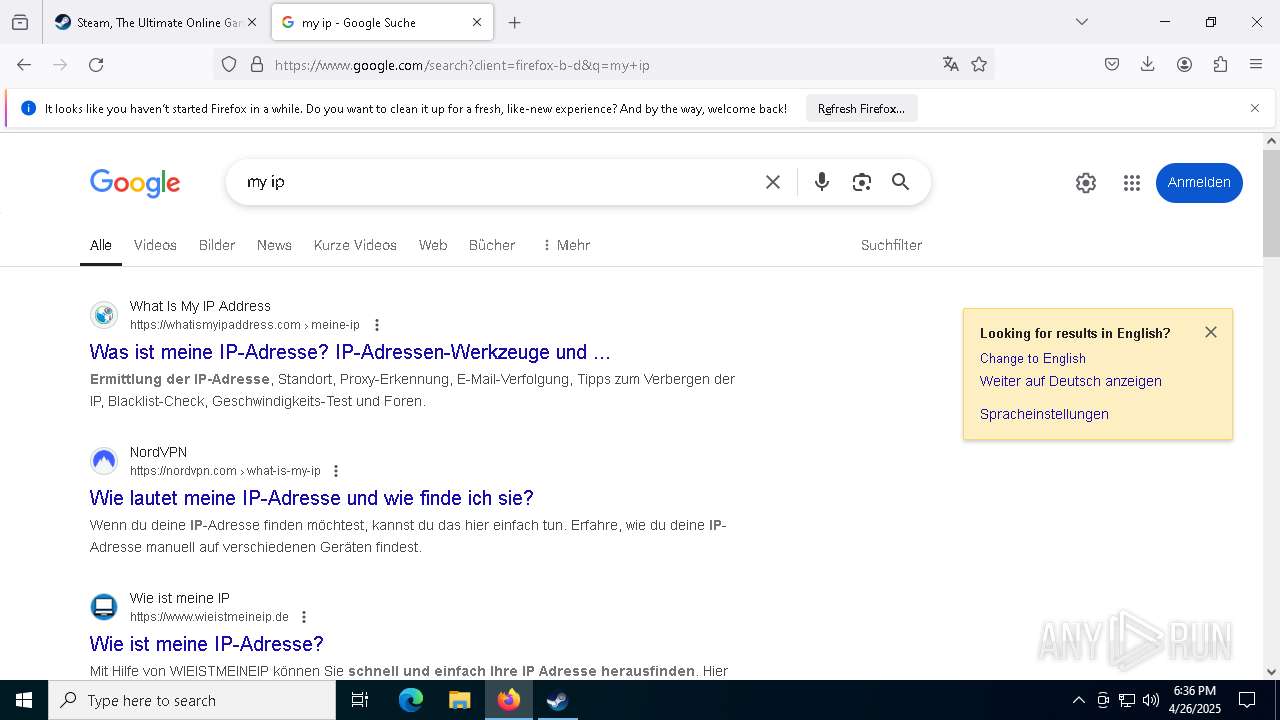Click Change to English link
This screenshot has height=720, width=1280.
point(1033,358)
